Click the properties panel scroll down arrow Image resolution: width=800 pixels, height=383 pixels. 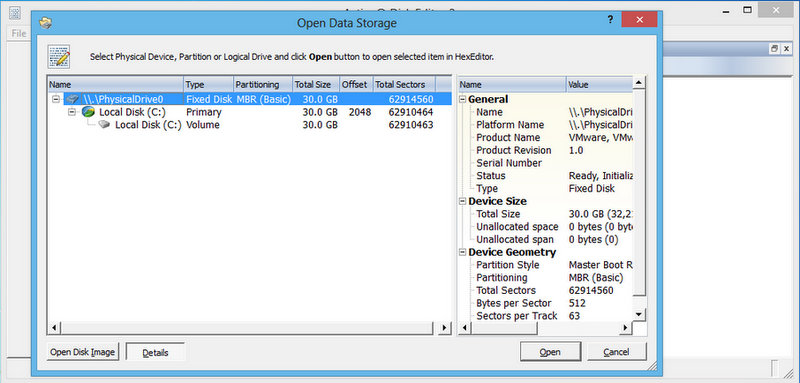[639, 315]
